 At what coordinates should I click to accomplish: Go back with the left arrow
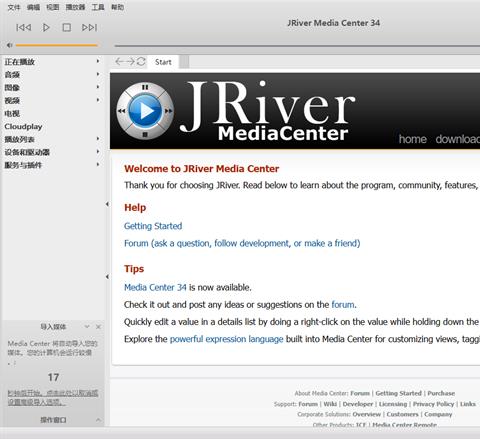[119, 62]
